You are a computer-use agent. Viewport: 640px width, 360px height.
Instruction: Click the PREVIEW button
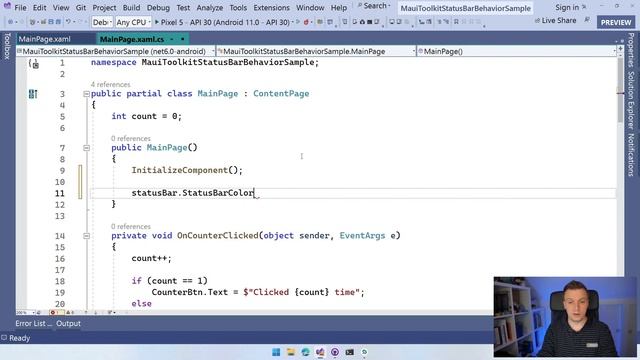(x=616, y=22)
